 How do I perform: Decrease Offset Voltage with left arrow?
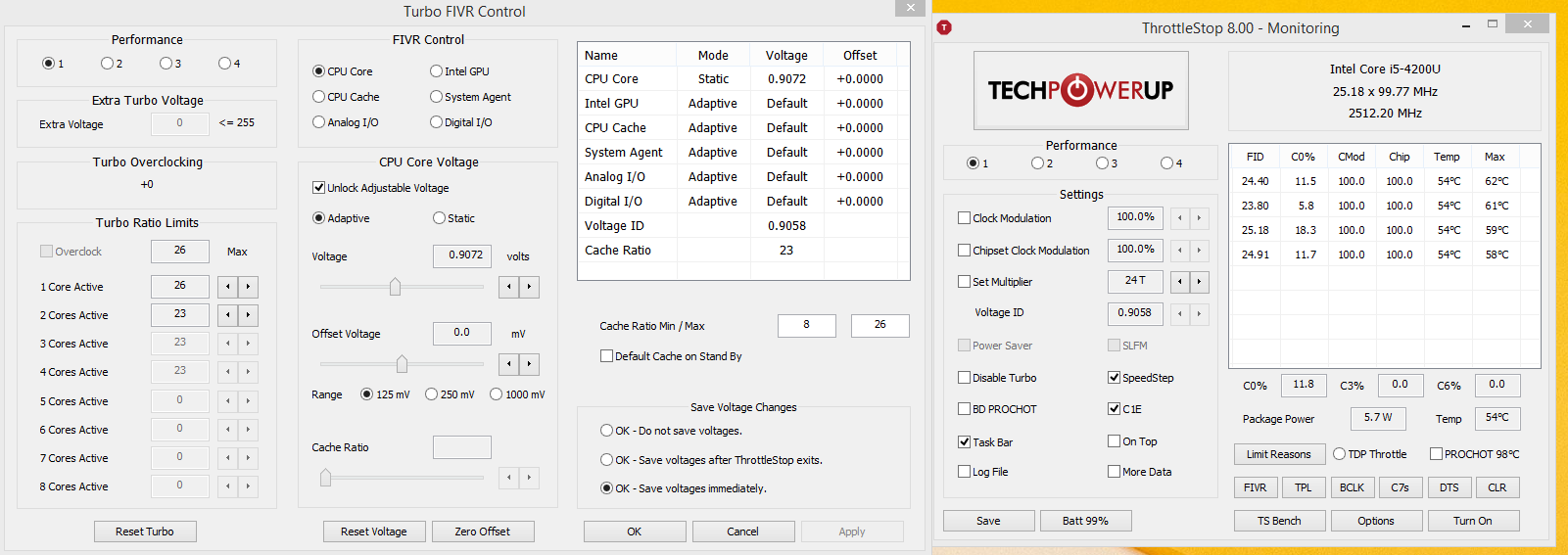tap(508, 364)
